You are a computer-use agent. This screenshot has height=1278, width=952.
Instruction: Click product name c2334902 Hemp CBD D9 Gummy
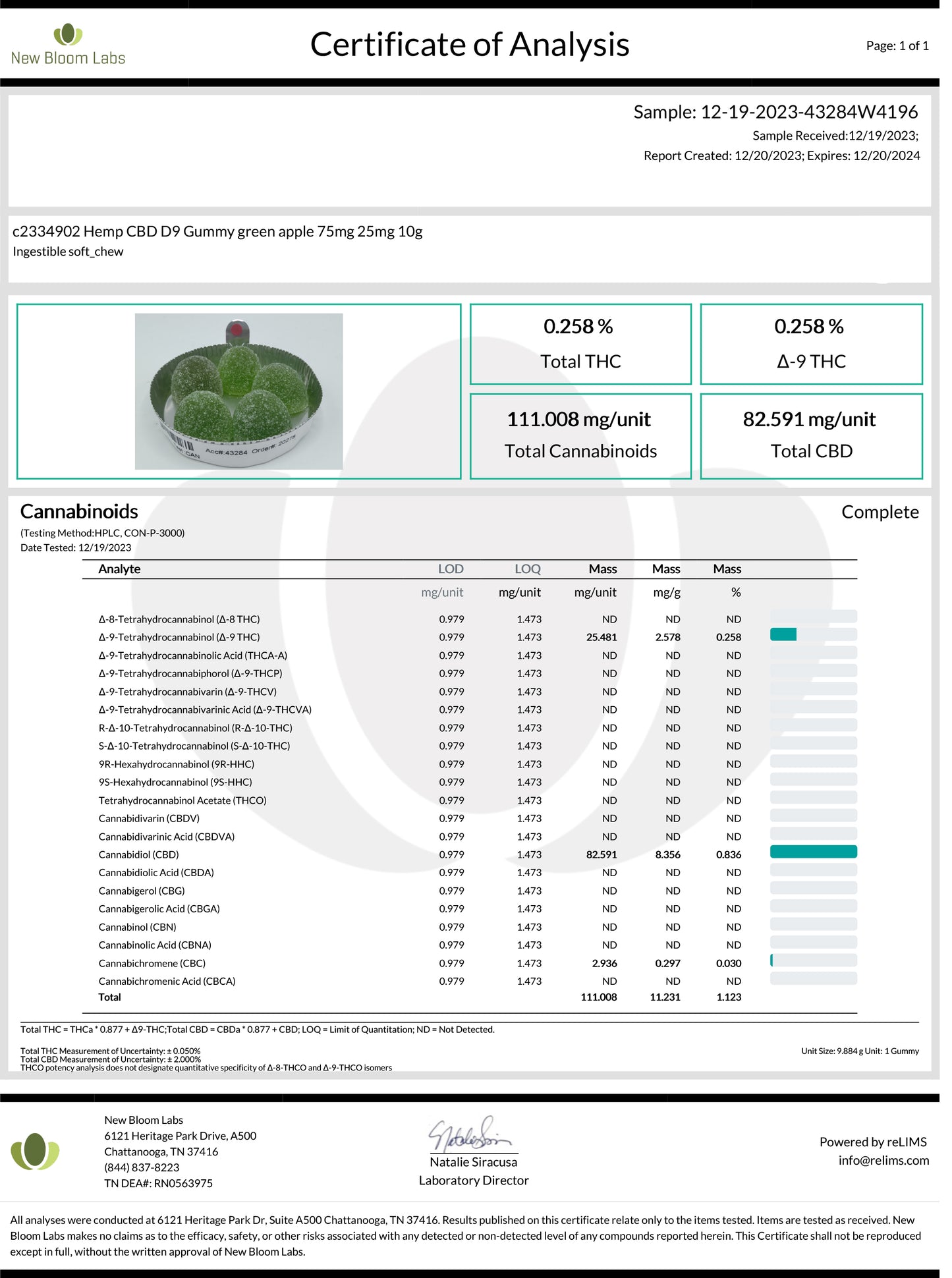click(217, 232)
